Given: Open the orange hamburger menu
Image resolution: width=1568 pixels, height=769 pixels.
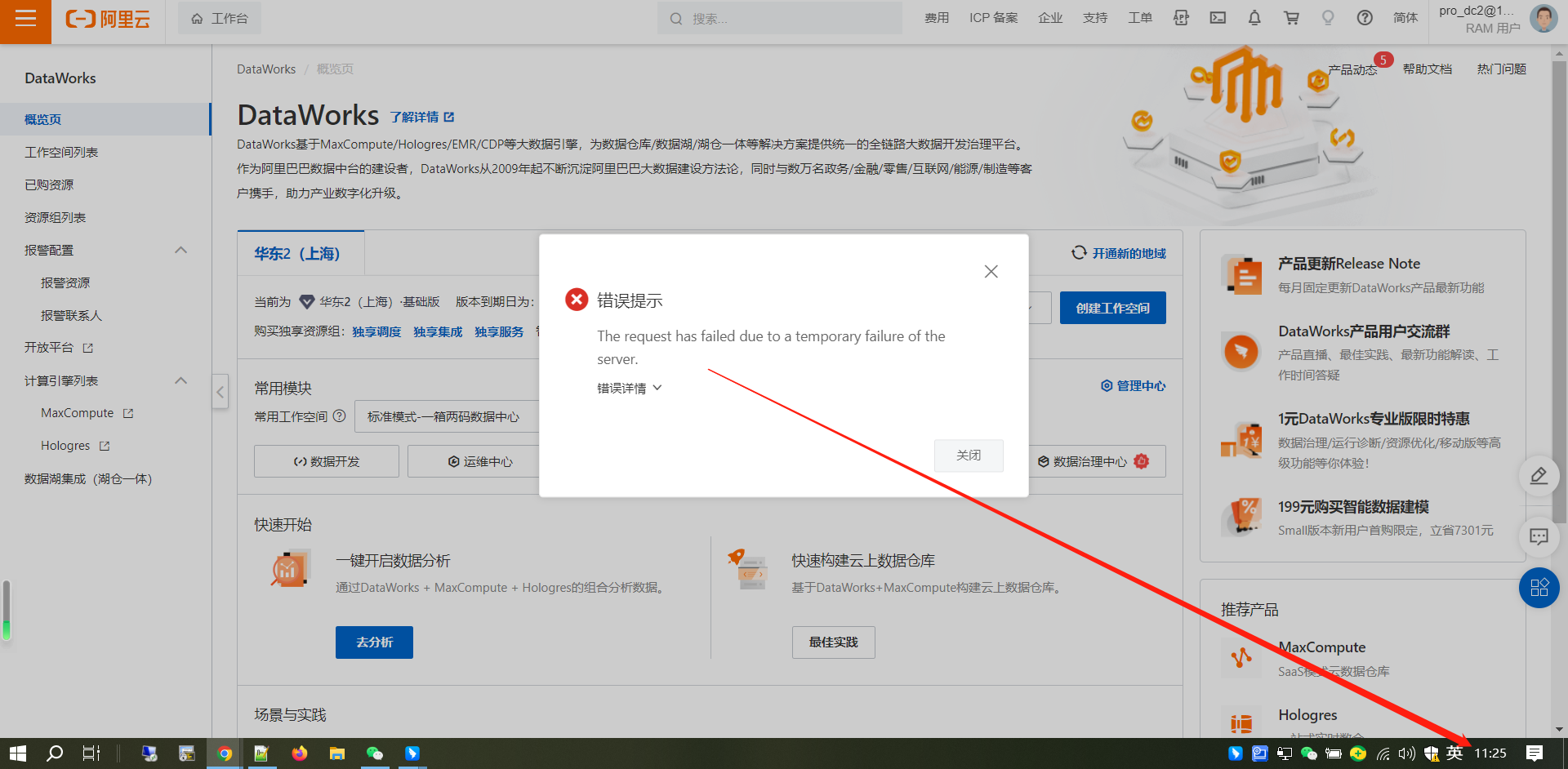Looking at the screenshot, I should (x=25, y=19).
